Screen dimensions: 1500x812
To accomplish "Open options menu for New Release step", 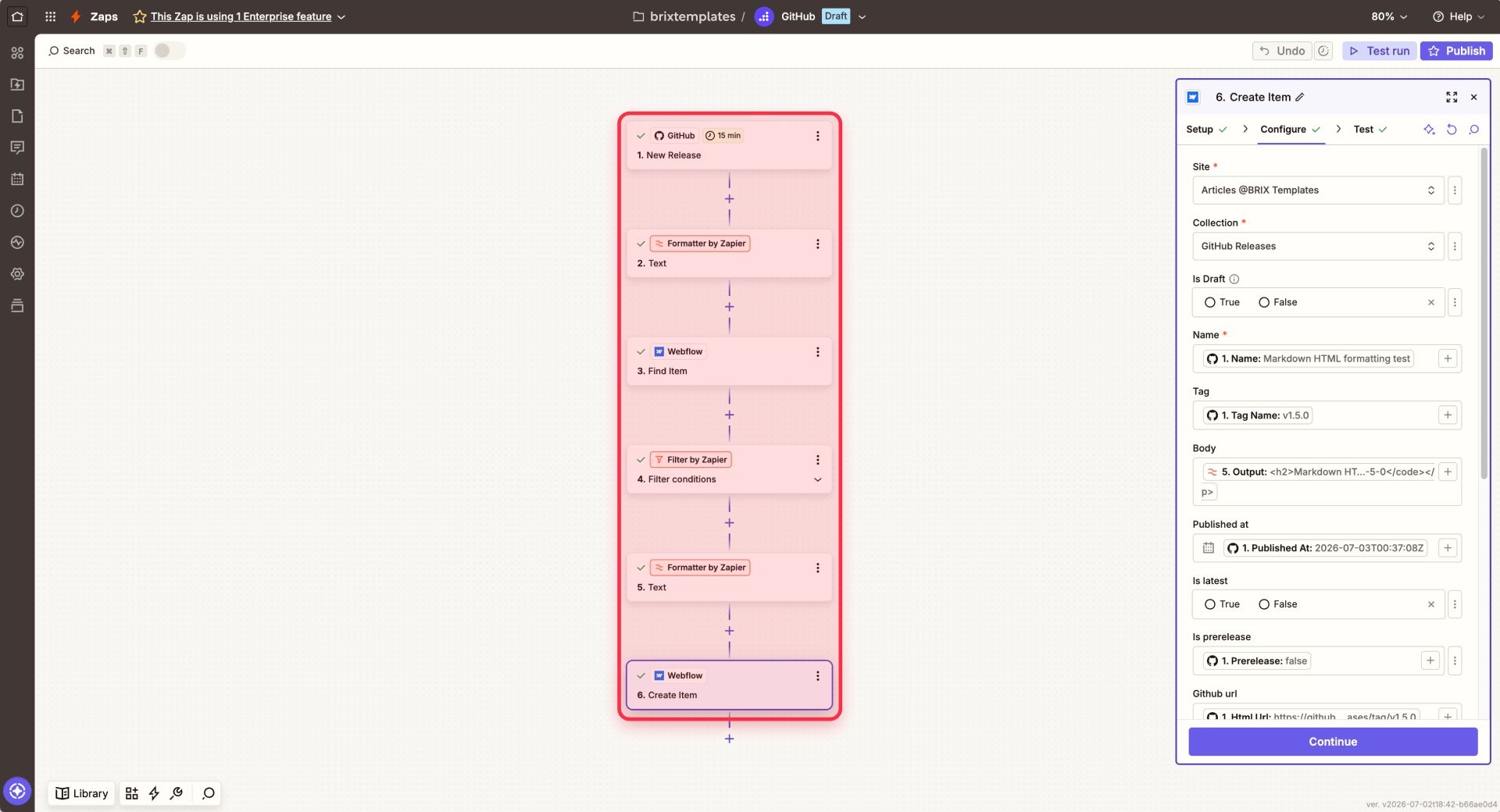I will point(818,136).
